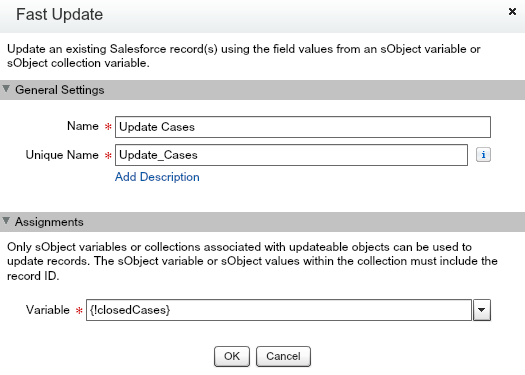This screenshot has width=525, height=375.
Task: Click the General Settings header text
Action: 60,90
